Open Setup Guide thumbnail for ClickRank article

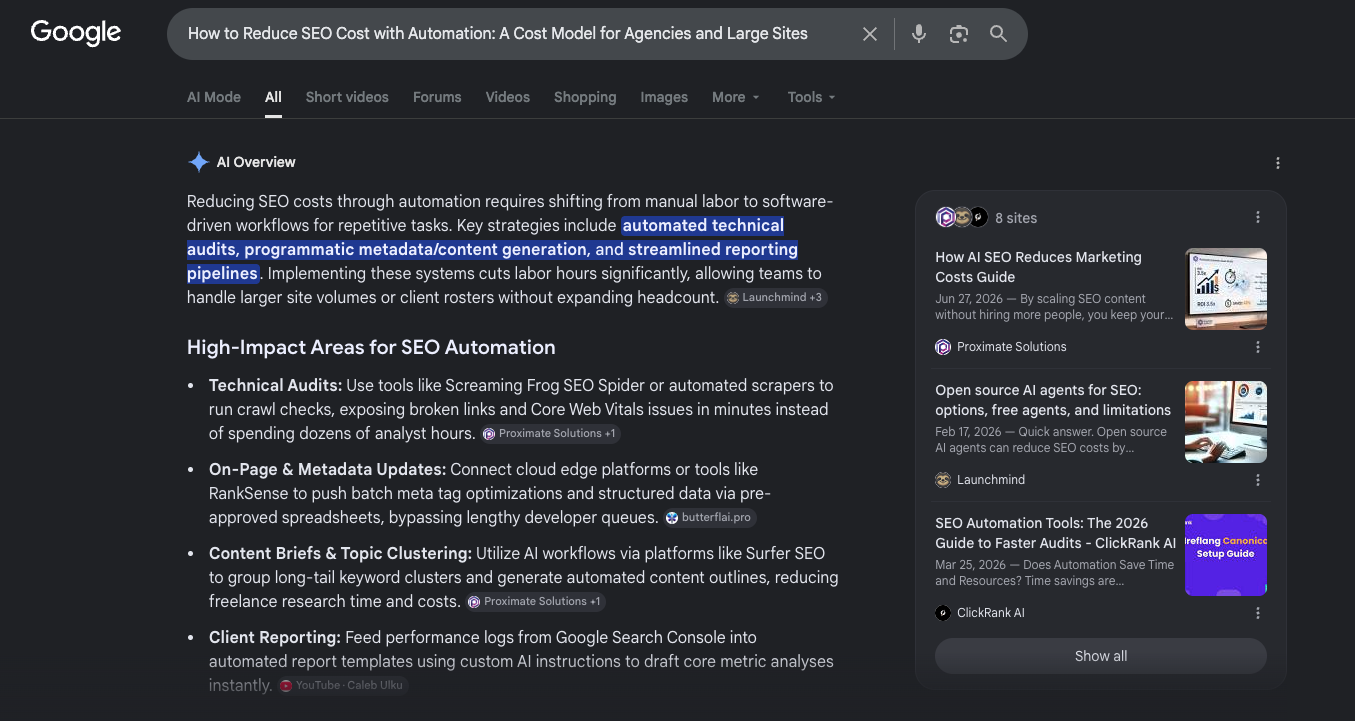click(1226, 555)
